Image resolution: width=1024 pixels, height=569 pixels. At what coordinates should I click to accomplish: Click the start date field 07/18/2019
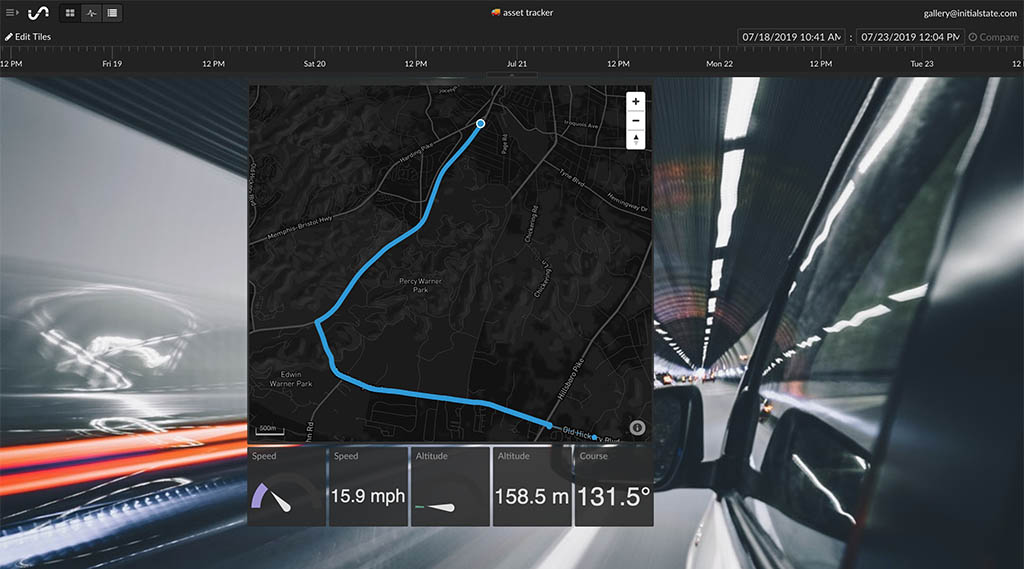click(791, 37)
